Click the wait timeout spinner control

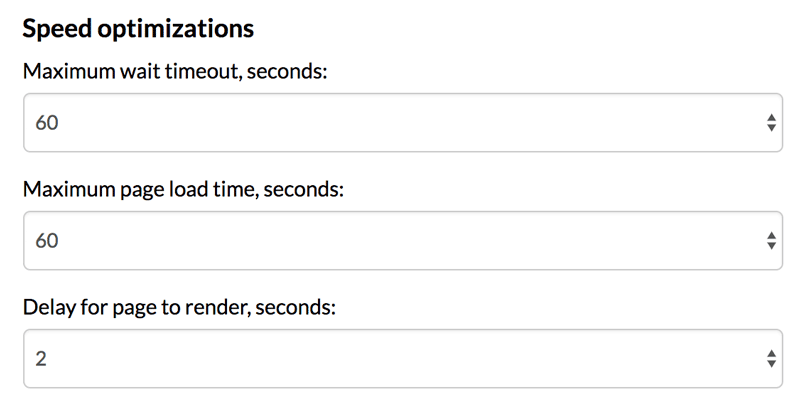click(x=771, y=123)
